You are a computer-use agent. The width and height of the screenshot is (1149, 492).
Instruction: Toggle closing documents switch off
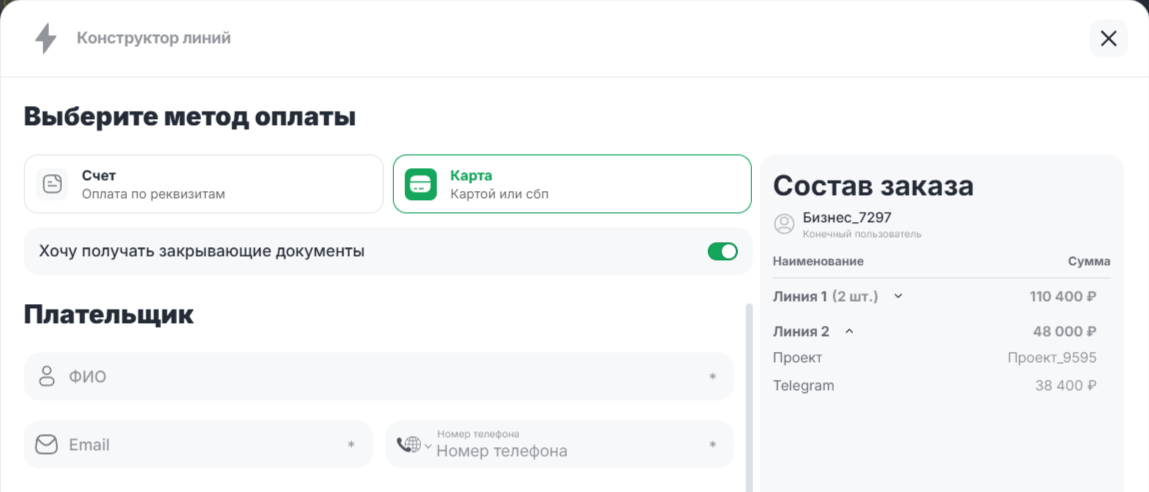point(722,252)
